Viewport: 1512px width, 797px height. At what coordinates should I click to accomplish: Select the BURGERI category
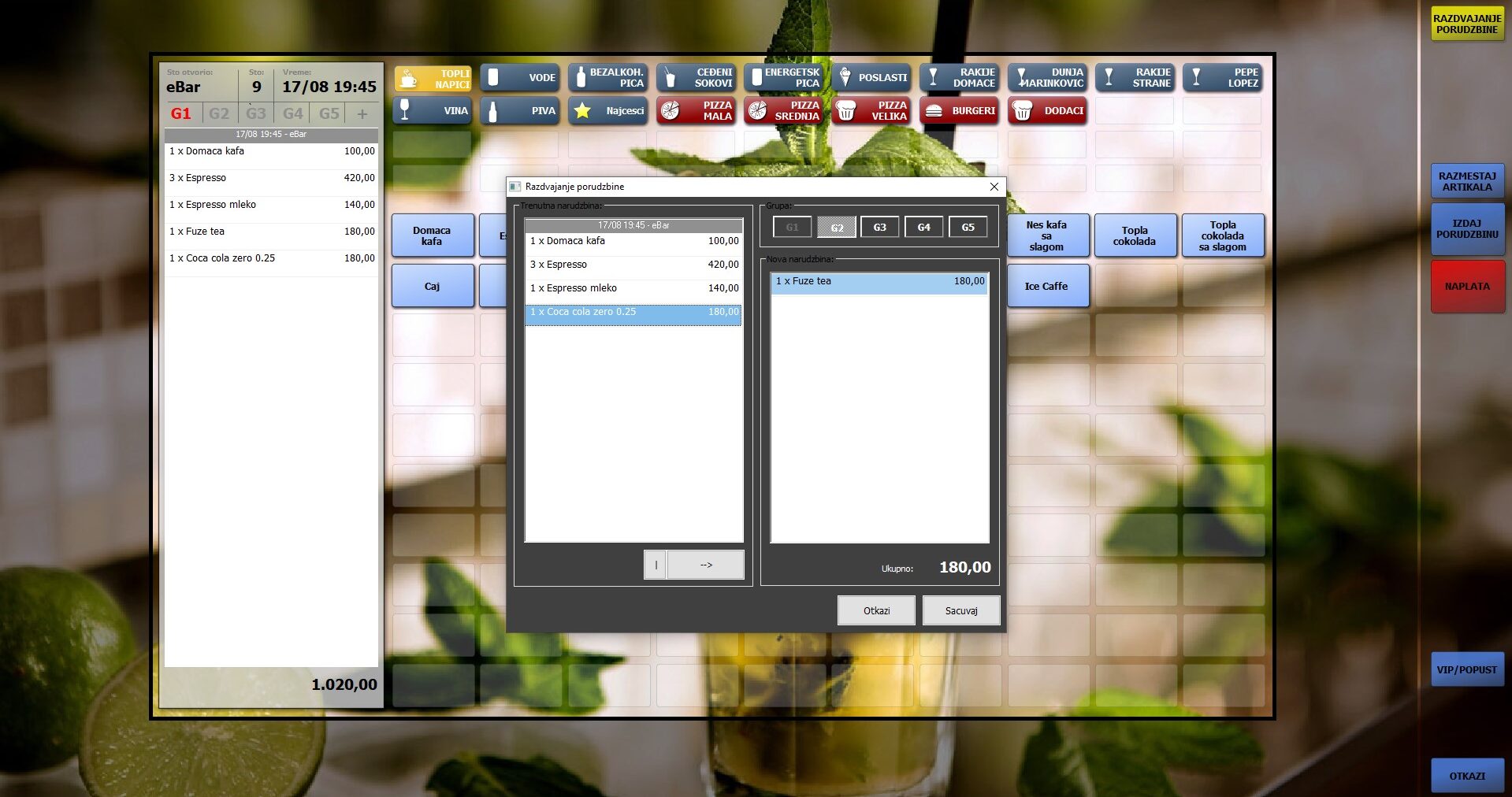click(x=959, y=111)
